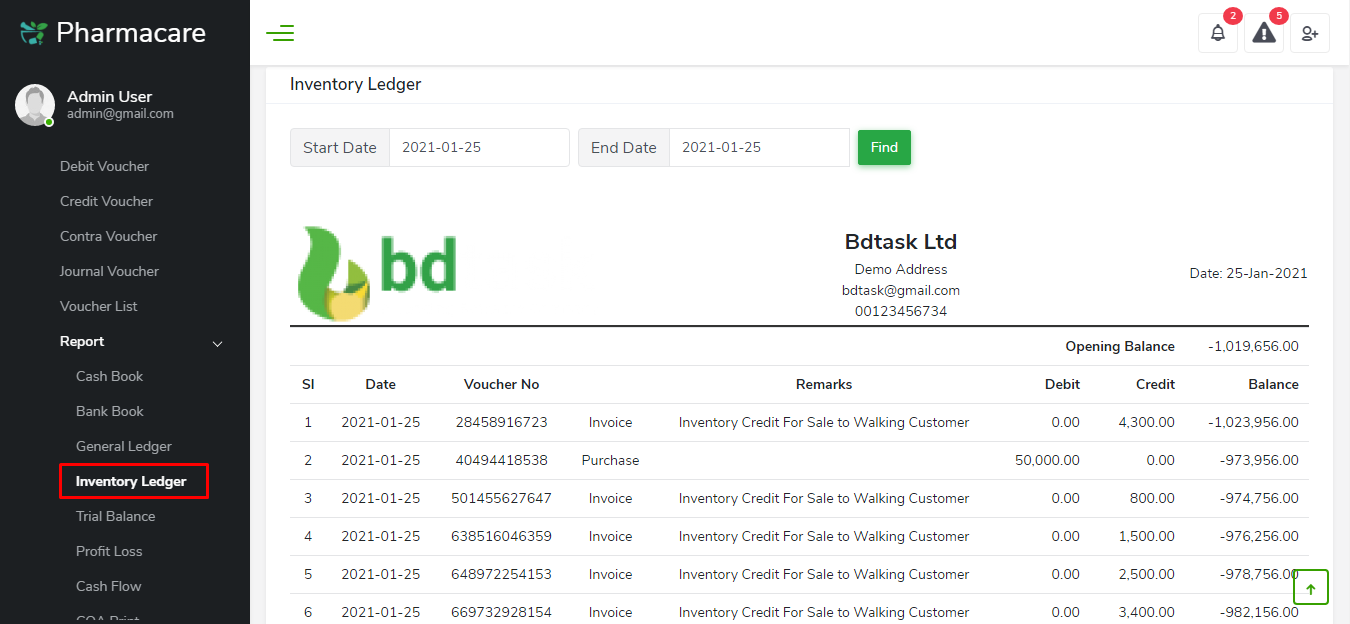Open the bdtask@gmail.com email link

(900, 290)
